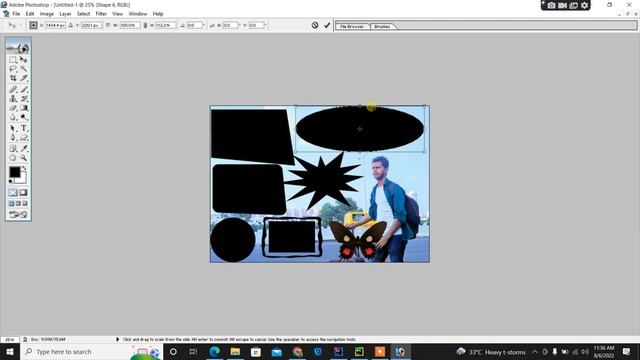Swap foreground and background colors
The width and height of the screenshot is (640, 360).
(x=24, y=168)
